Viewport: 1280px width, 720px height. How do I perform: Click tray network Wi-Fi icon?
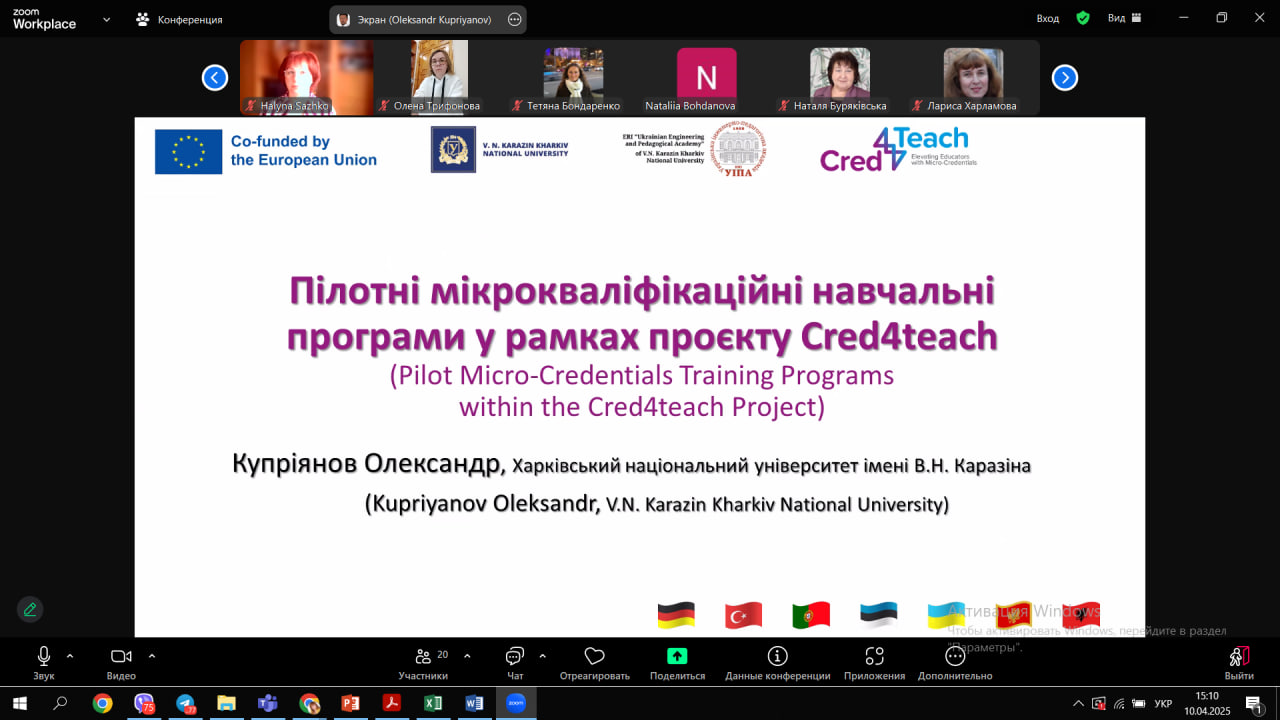1119,704
